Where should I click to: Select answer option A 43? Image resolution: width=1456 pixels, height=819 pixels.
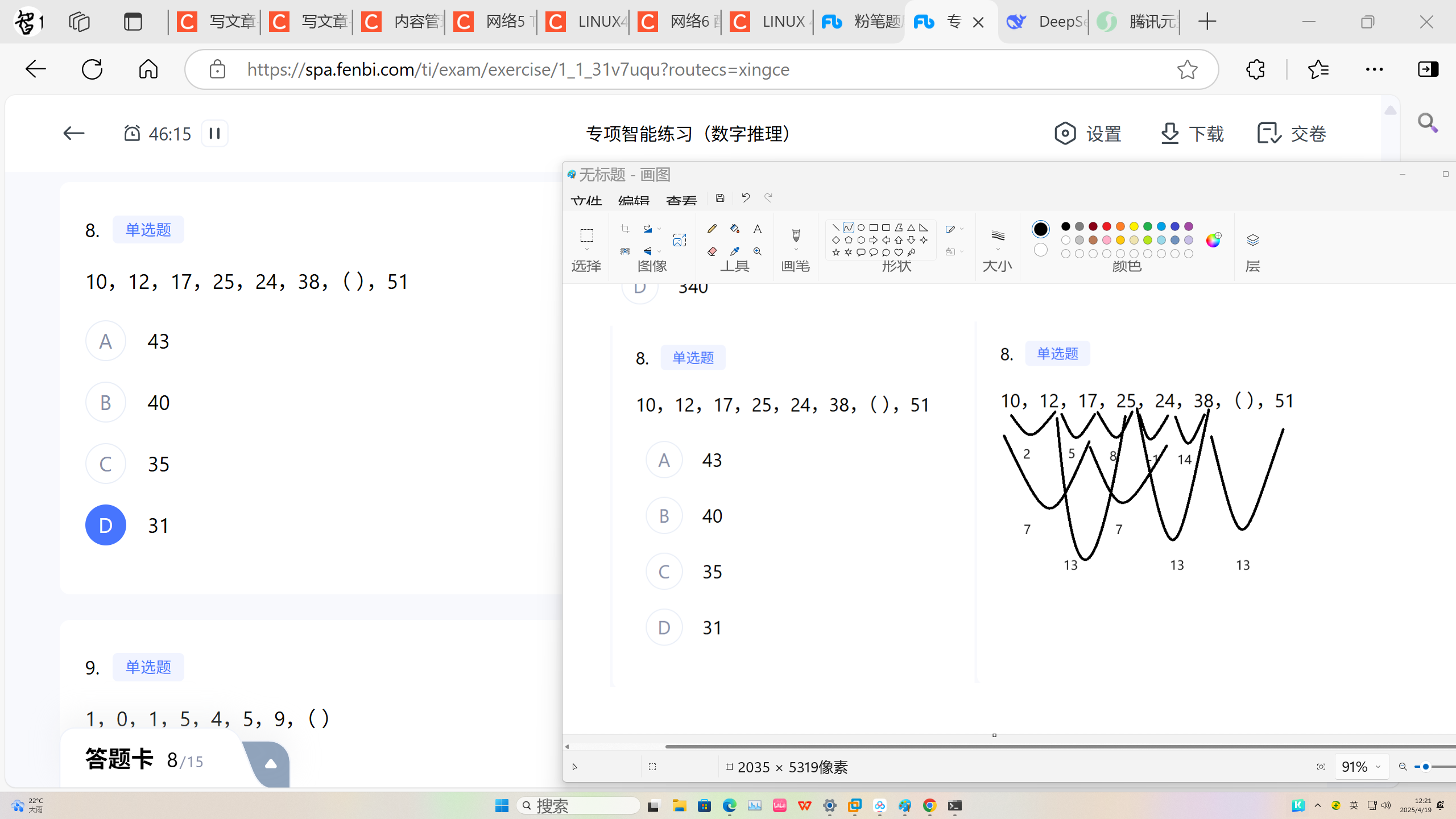coord(106,341)
